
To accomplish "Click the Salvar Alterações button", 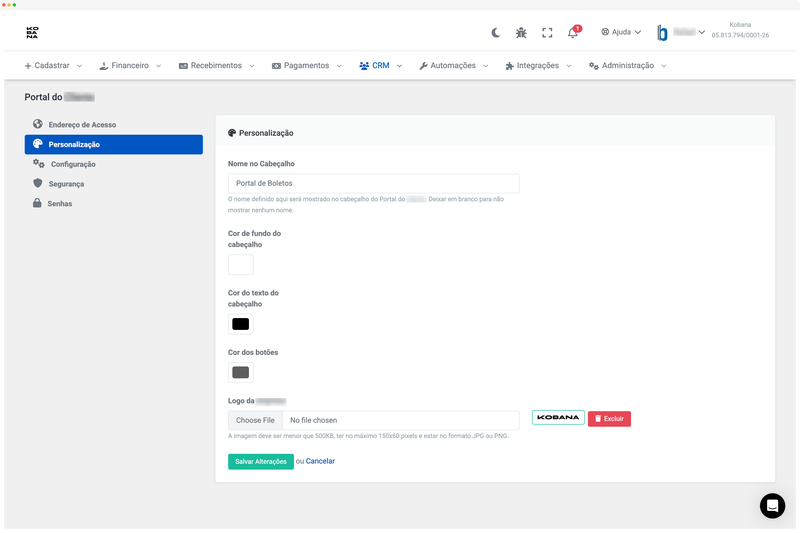I will pos(261,461).
